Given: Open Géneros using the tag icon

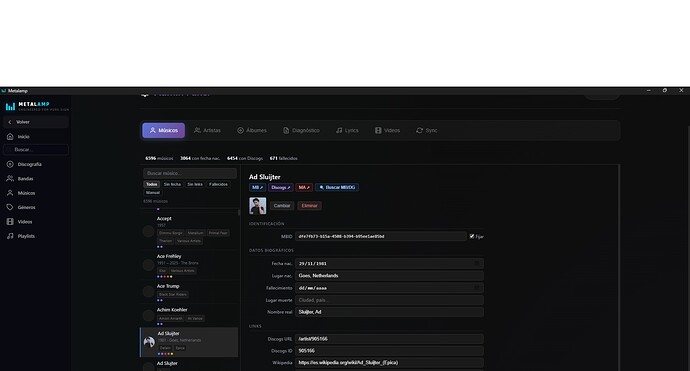Looking at the screenshot, I should 10,207.
